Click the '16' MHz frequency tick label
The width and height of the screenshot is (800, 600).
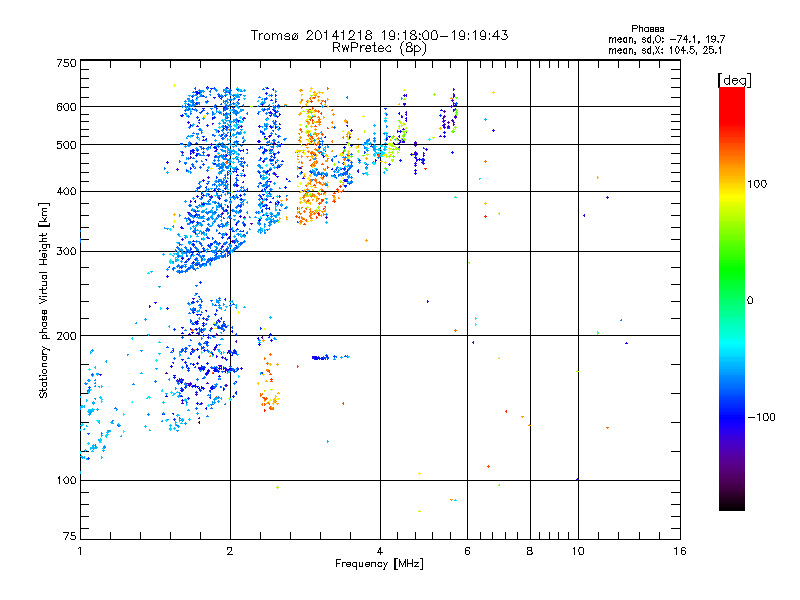[x=680, y=551]
